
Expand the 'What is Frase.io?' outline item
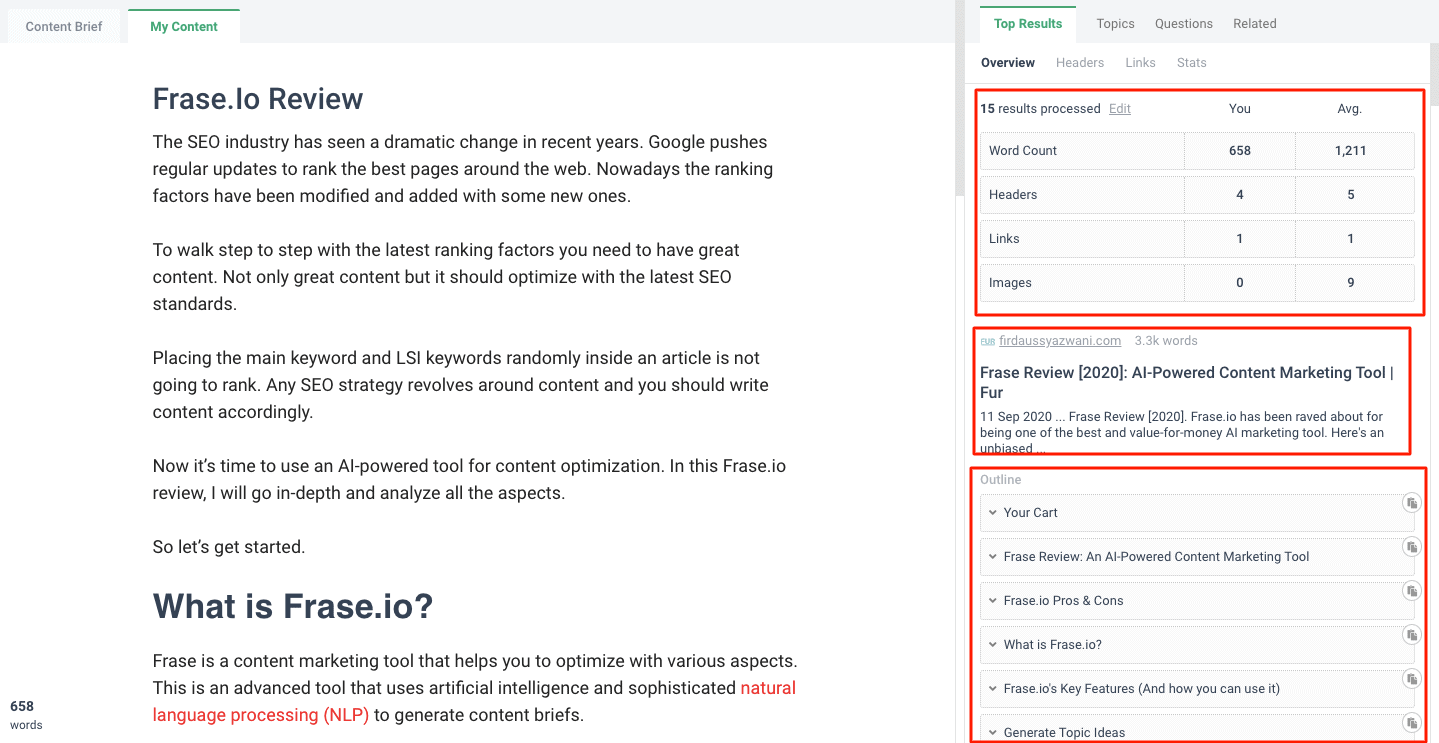993,644
